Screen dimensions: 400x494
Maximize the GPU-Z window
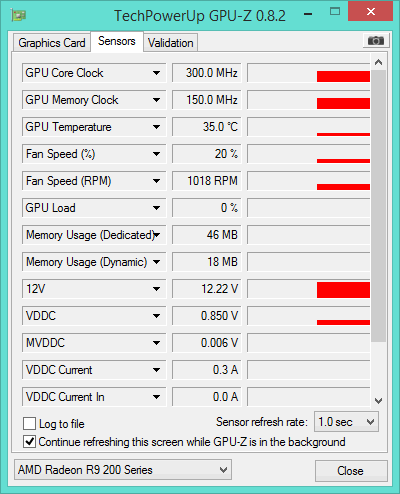coord(335,12)
